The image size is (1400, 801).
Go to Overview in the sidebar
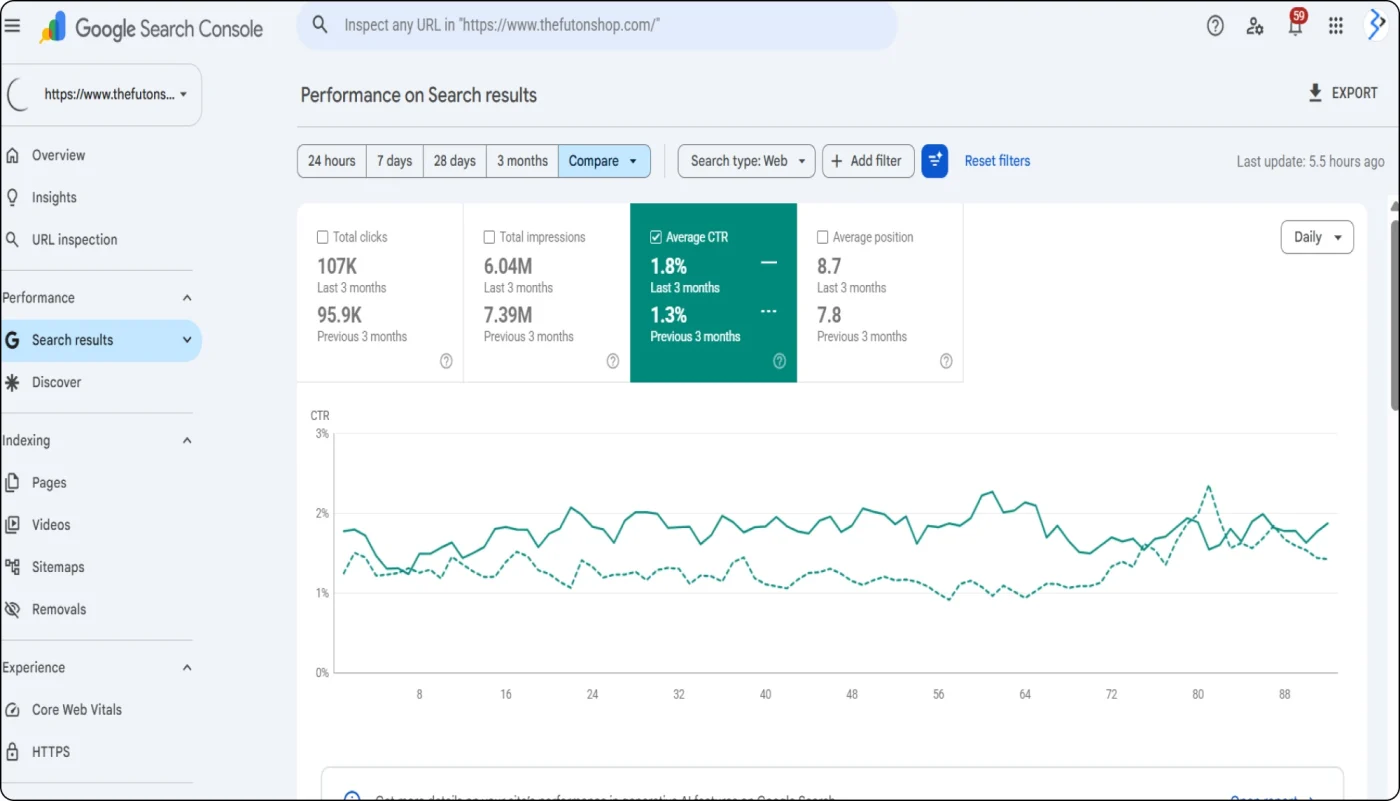(58, 155)
